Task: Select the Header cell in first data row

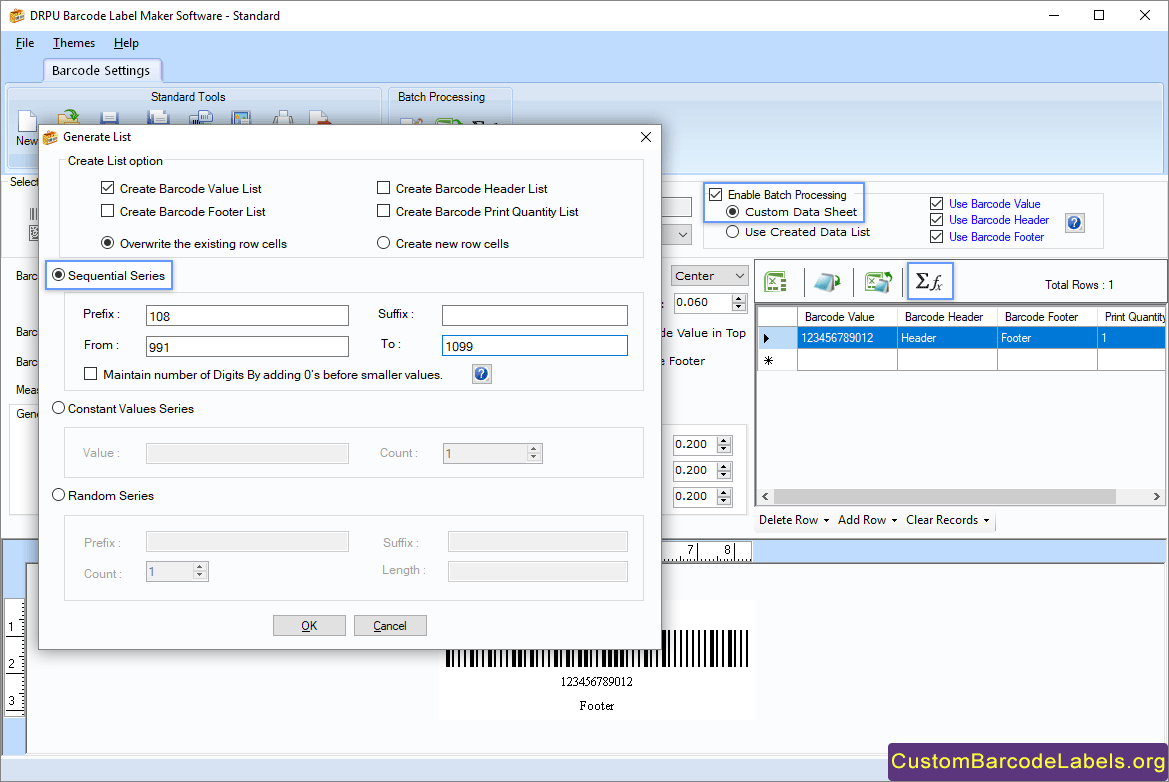Action: point(948,338)
